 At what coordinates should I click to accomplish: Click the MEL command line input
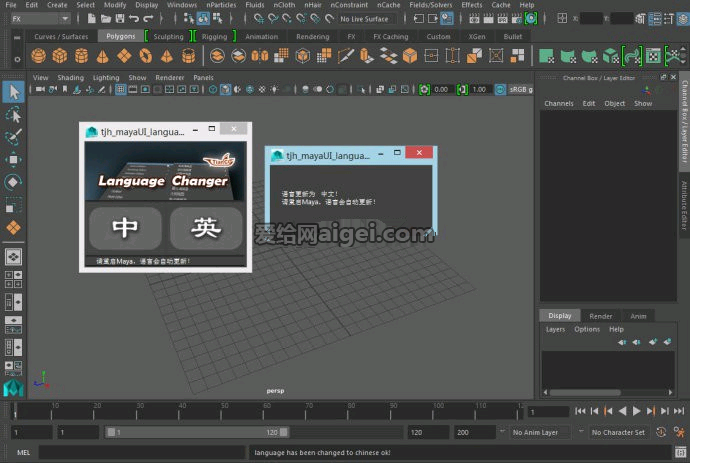(142, 452)
